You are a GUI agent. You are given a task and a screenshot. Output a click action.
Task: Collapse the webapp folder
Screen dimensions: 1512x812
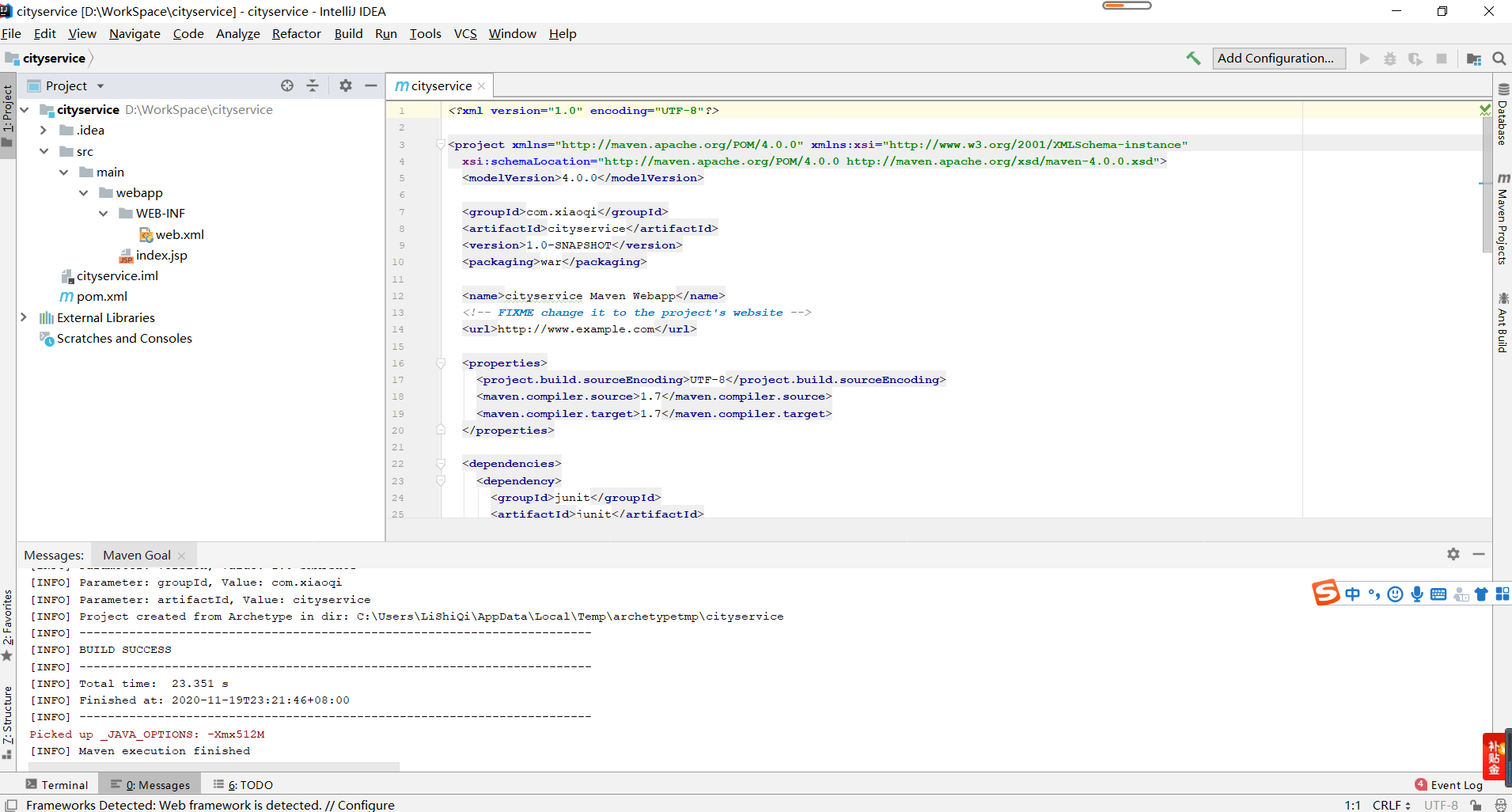coord(83,193)
